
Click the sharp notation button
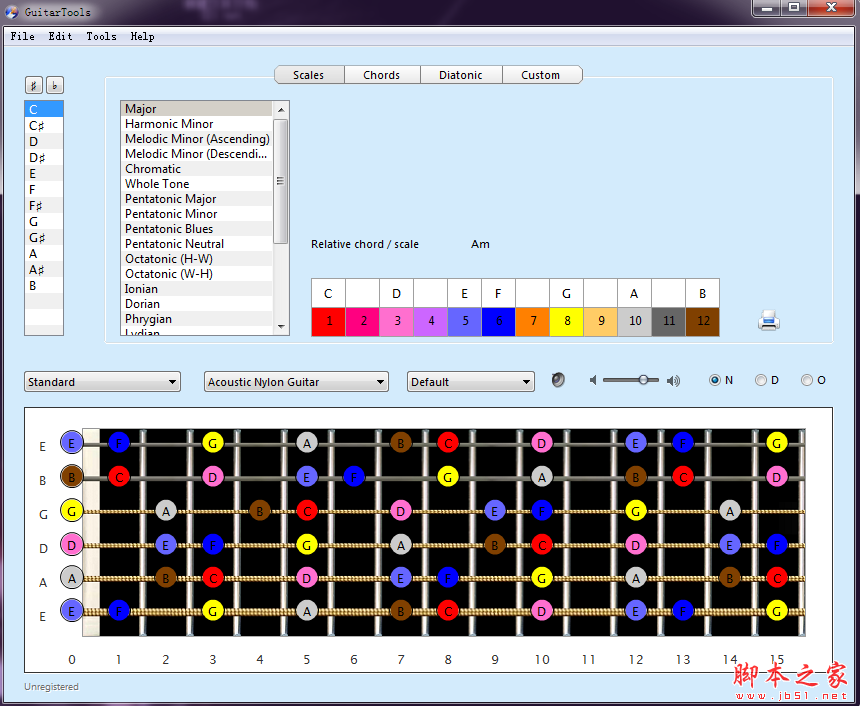(x=34, y=85)
